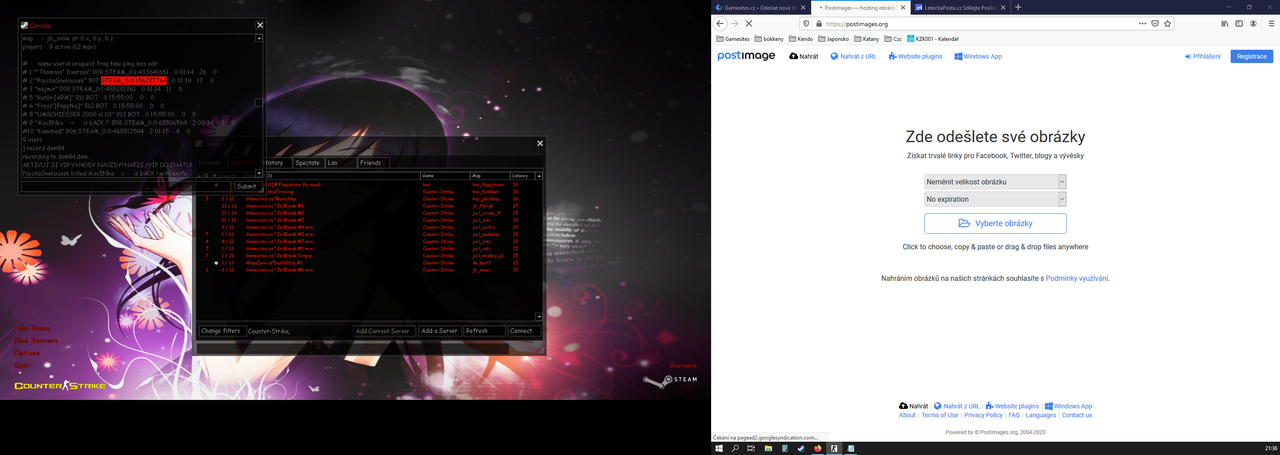Open Contact us footer link

pyautogui.click(x=1077, y=415)
